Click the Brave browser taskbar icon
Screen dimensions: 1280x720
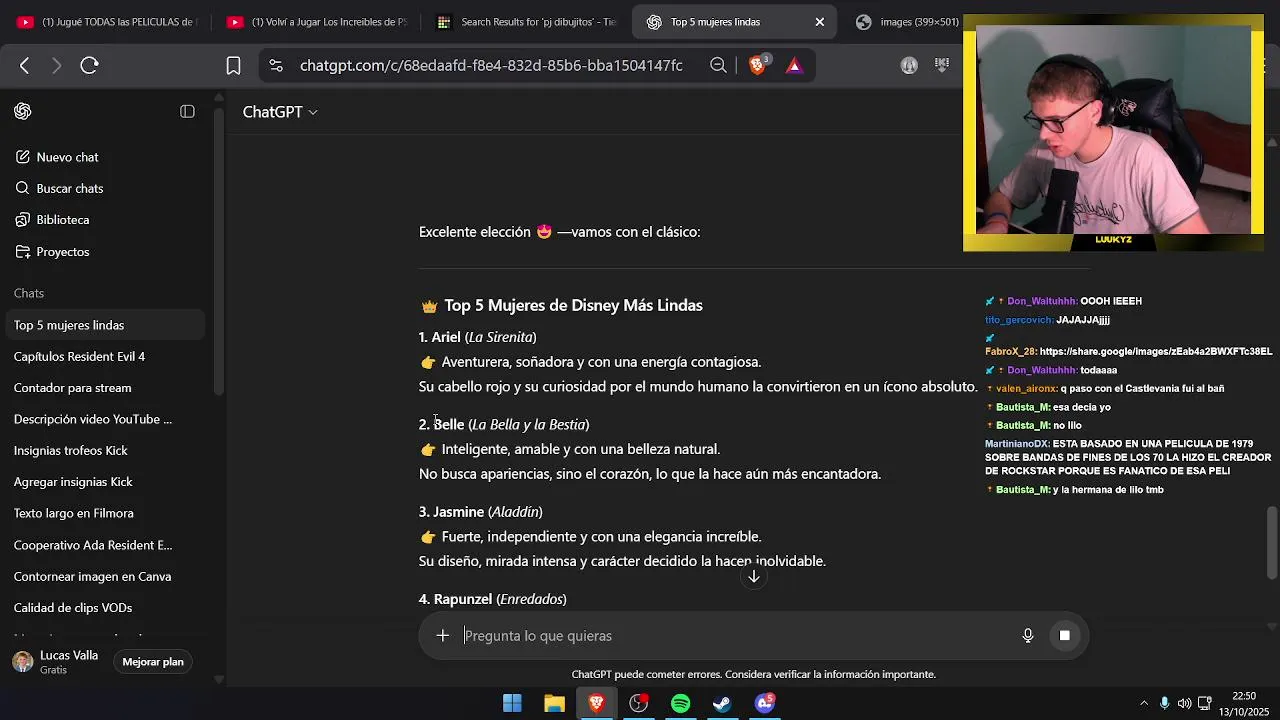tap(597, 703)
